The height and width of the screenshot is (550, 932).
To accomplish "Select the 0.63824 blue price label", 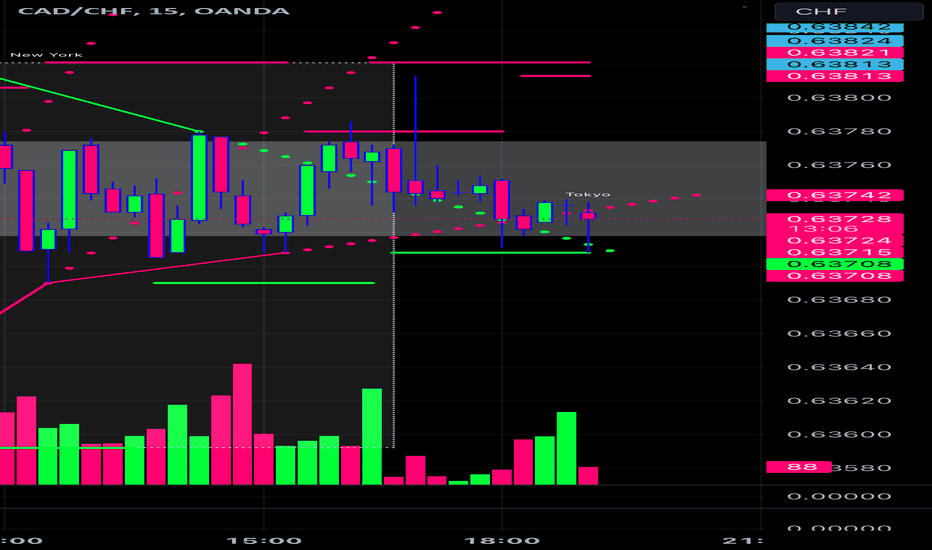I will click(x=835, y=41).
